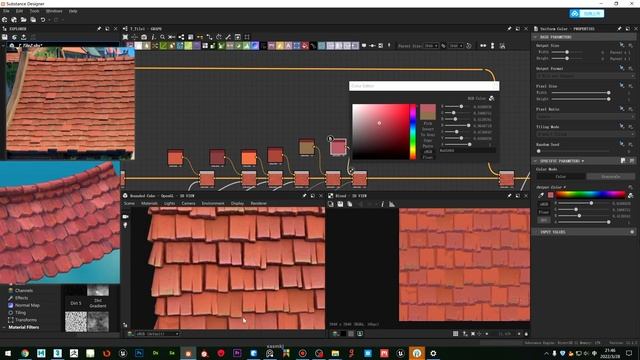This screenshot has height=360, width=640.
Task: Click the undo arrow in main toolbar
Action: click(43, 20)
